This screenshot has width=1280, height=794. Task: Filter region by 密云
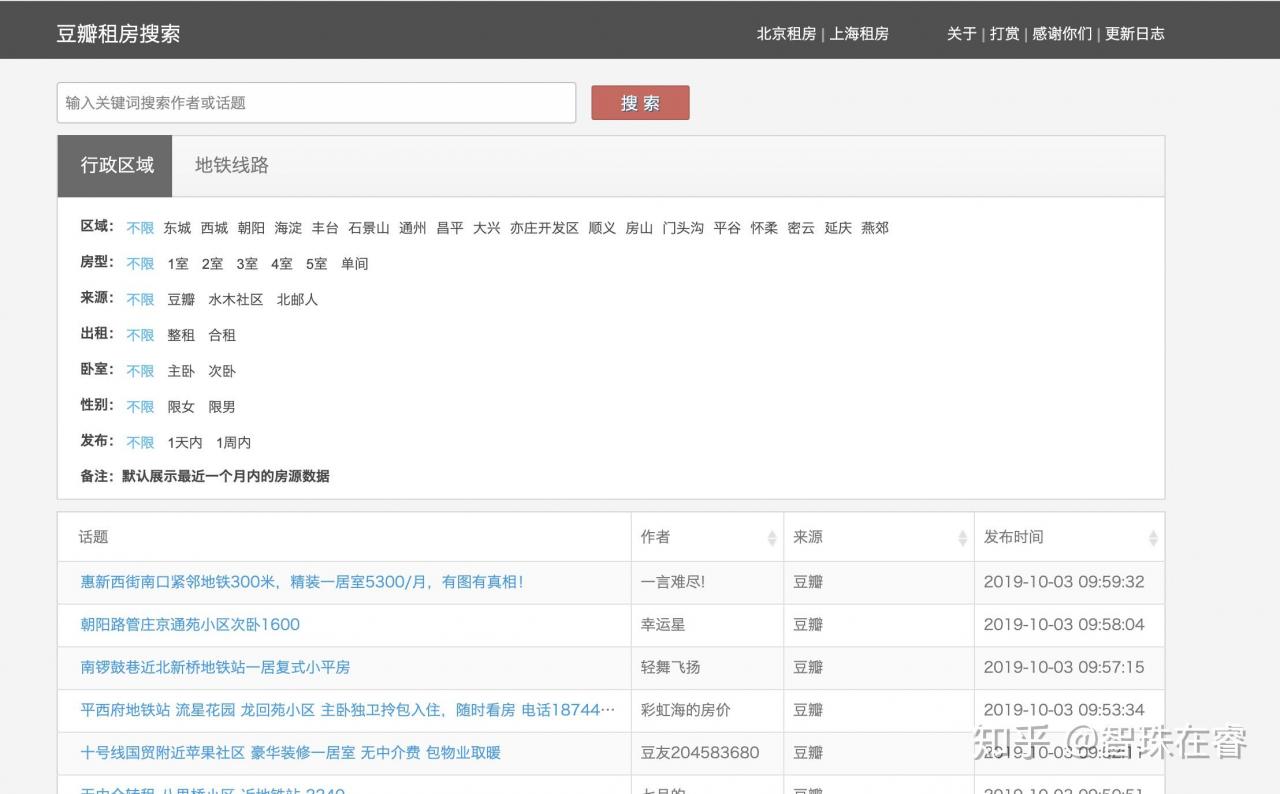point(801,228)
